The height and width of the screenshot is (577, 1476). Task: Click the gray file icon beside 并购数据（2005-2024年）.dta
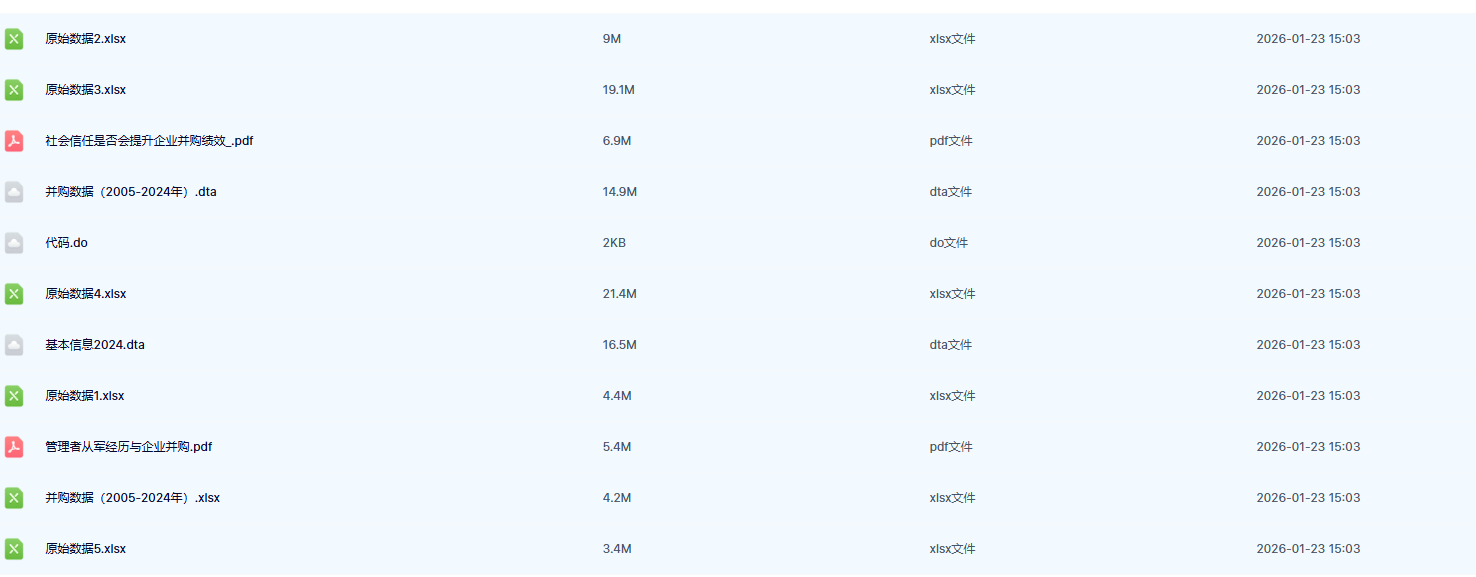coord(14,192)
